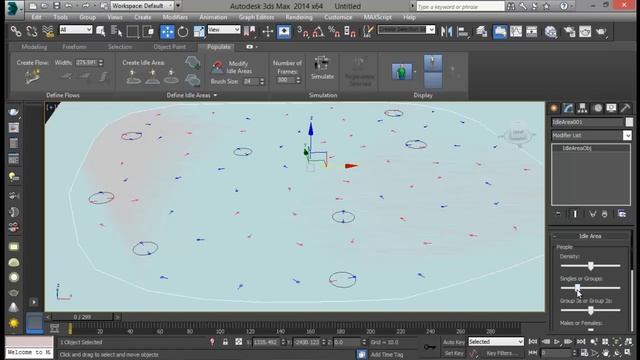Open the Animation menu
The height and width of the screenshot is (360, 640).
pos(213,17)
